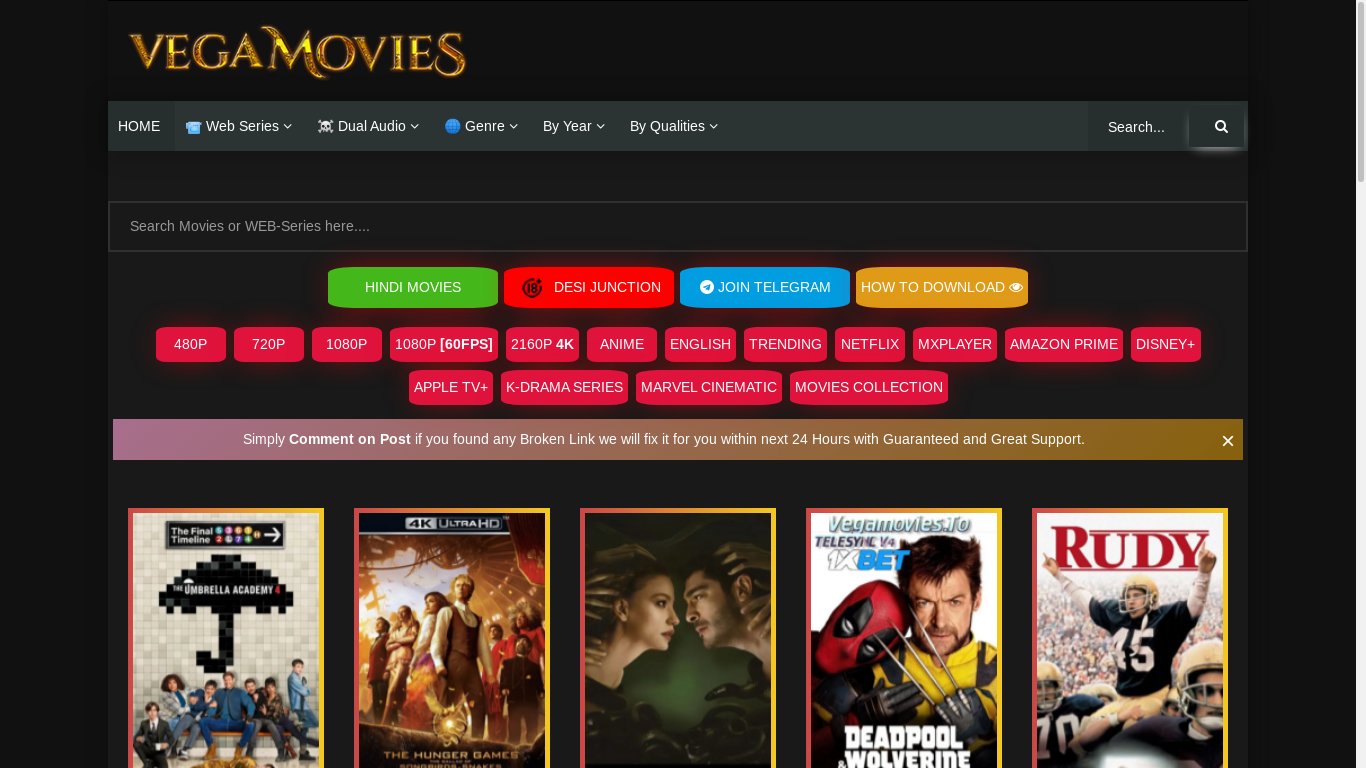The image size is (1366, 768).
Task: Click the search magnifier icon button
Action: tap(1221, 126)
